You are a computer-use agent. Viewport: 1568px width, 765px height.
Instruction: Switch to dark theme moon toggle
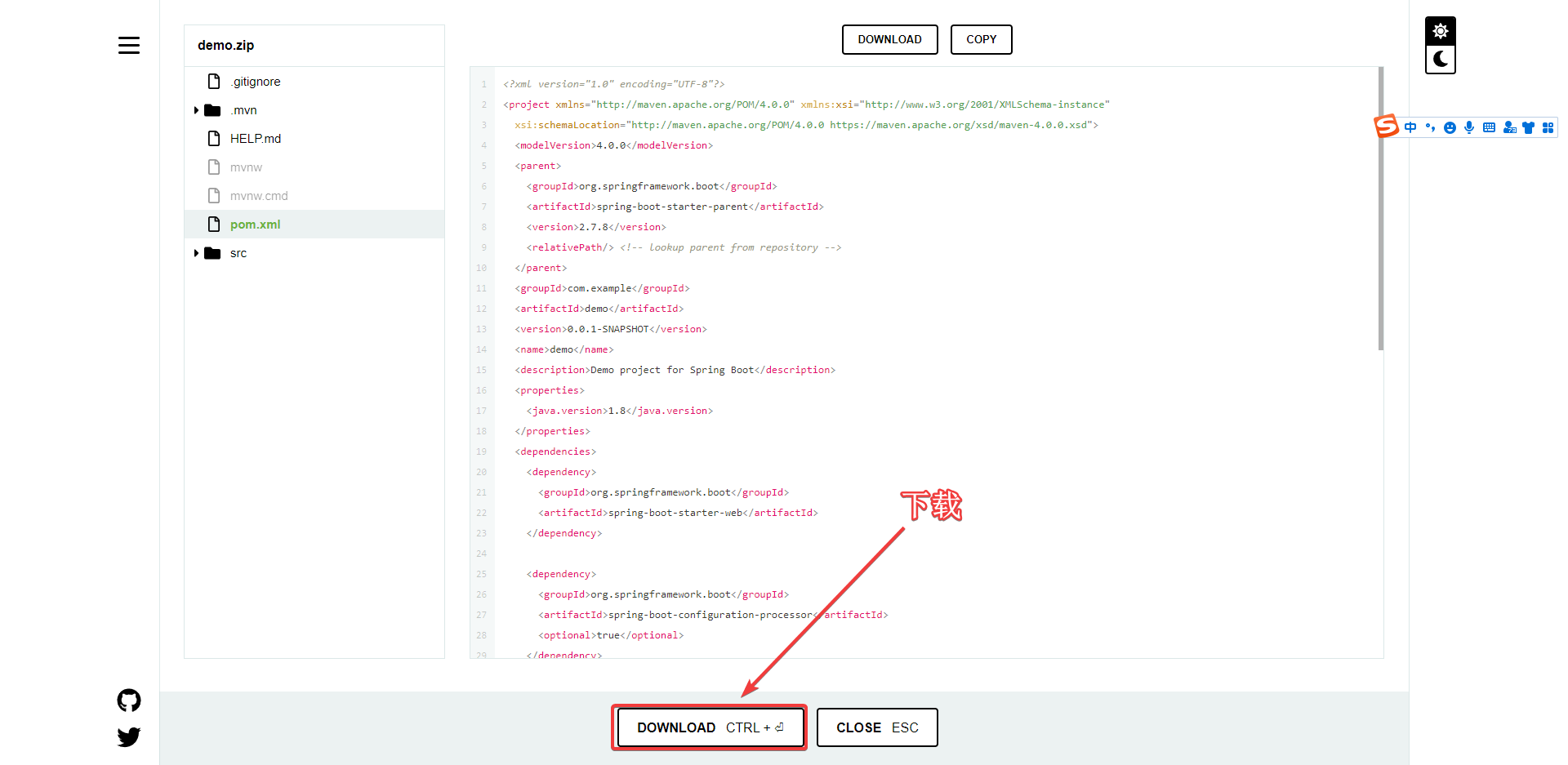[x=1441, y=60]
